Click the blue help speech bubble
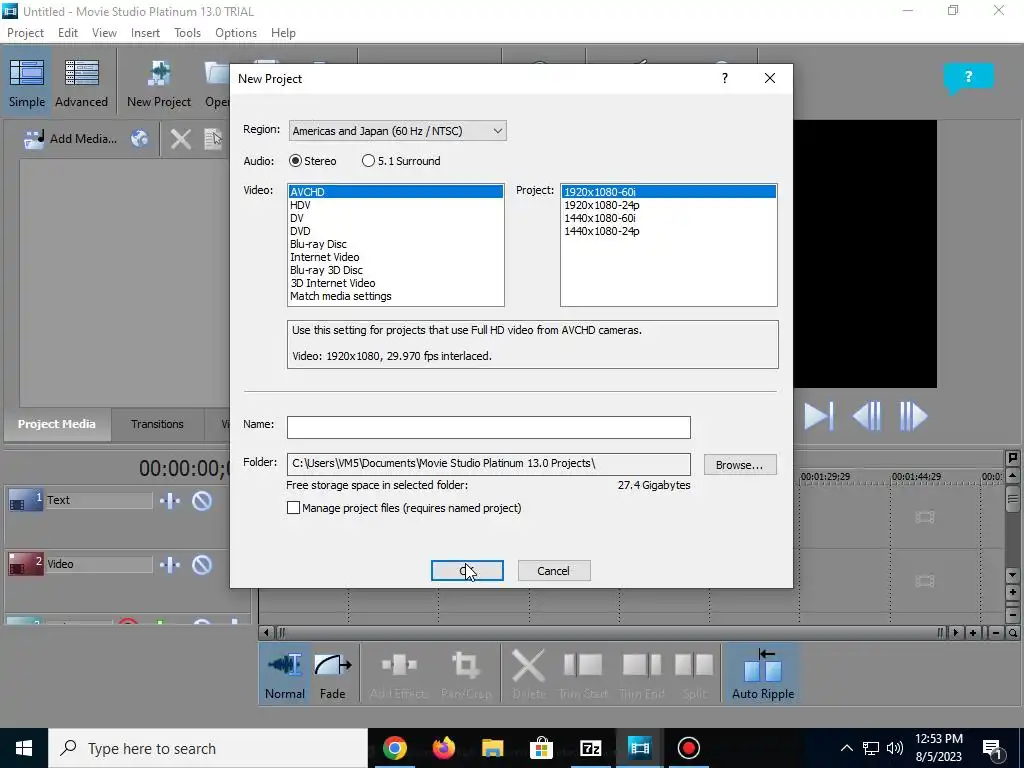Viewport: 1024px width, 768px height. (968, 78)
